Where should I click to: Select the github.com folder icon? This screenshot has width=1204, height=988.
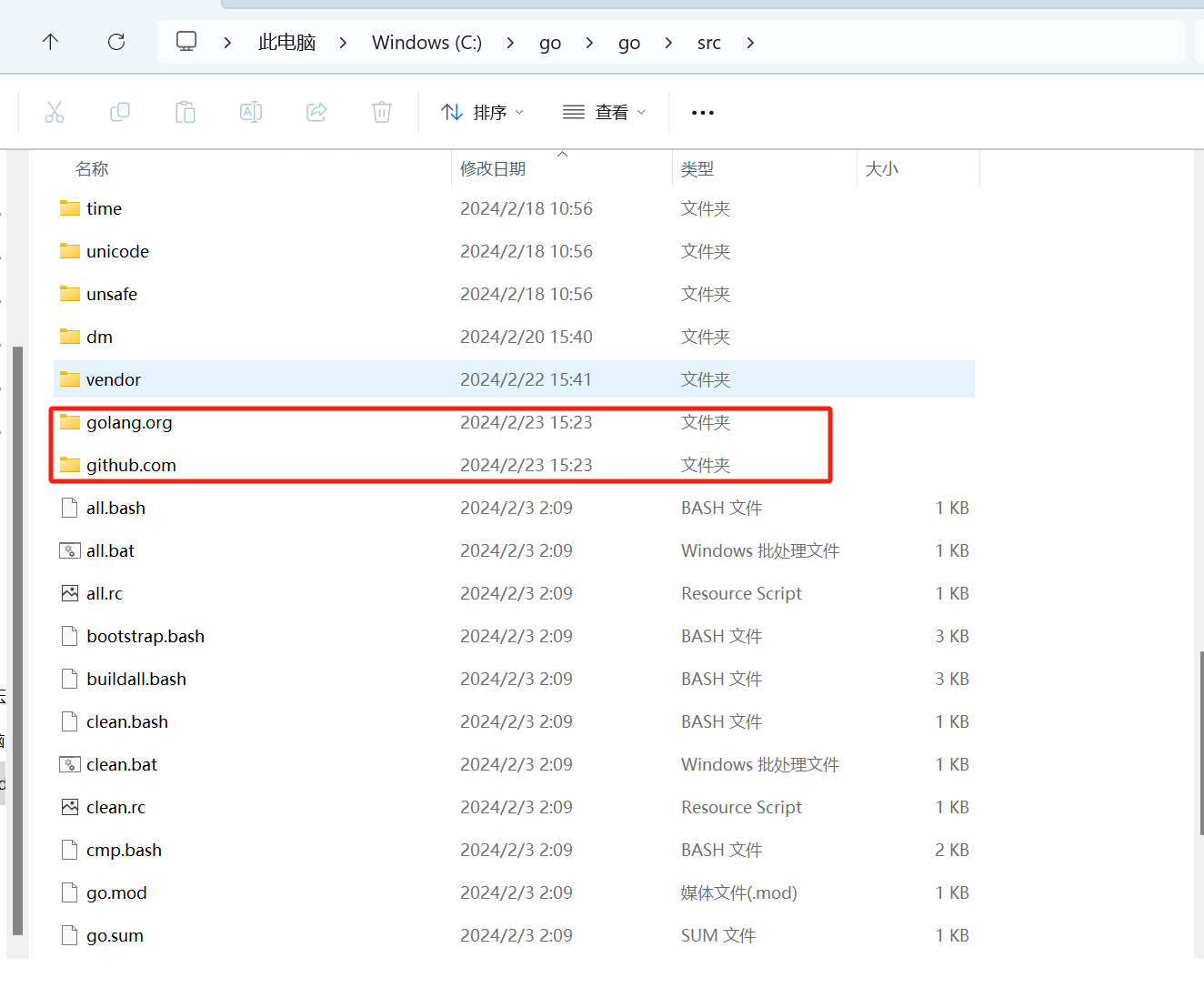(70, 465)
